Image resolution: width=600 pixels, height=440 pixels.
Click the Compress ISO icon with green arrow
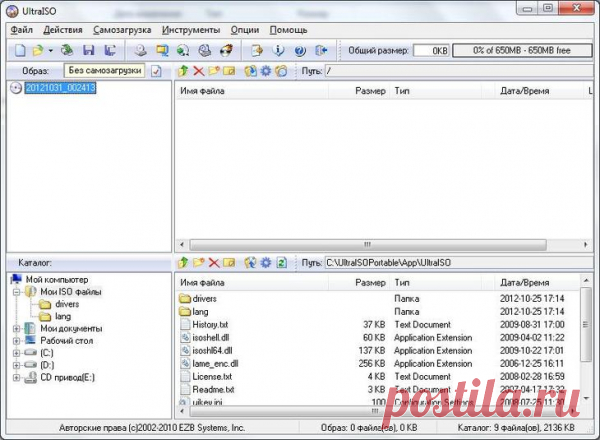(x=183, y=50)
